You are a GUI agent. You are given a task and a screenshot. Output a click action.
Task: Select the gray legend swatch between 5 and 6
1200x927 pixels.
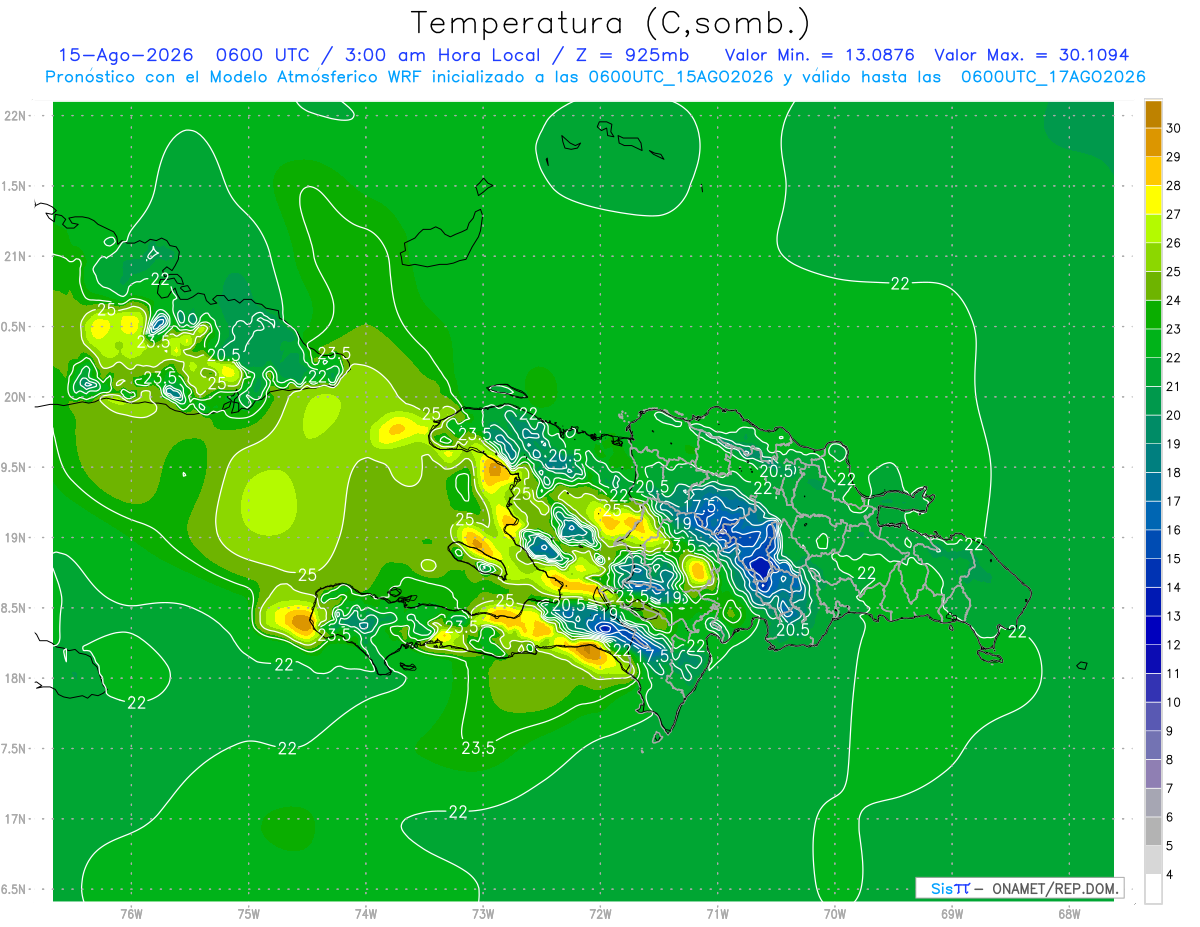[x=1153, y=832]
